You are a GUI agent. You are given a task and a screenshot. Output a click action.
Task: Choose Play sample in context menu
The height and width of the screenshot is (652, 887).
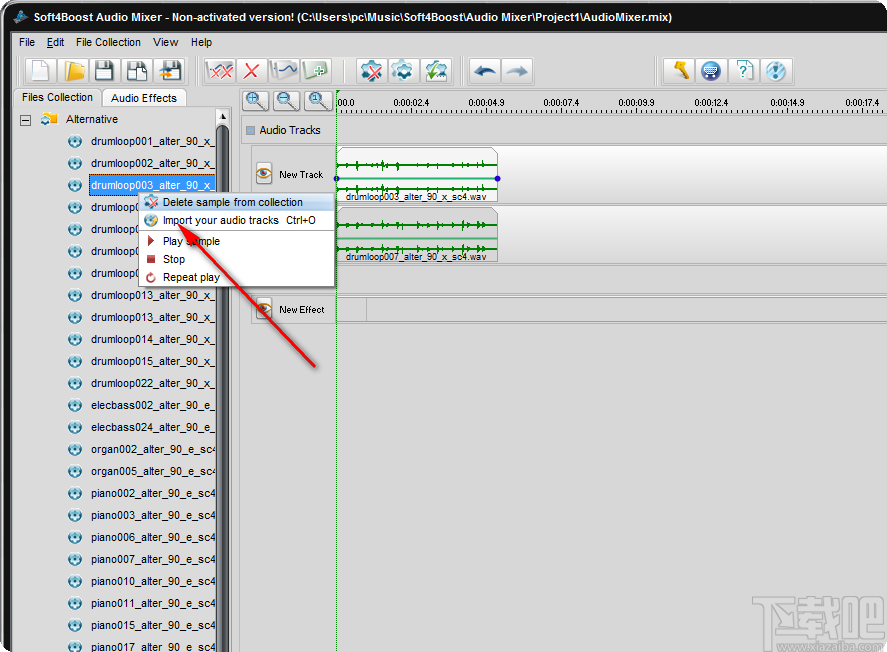click(236, 241)
